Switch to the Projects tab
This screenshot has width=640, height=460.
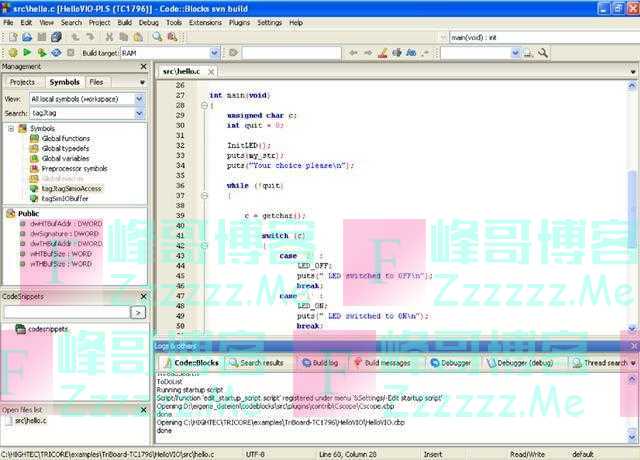(22, 82)
